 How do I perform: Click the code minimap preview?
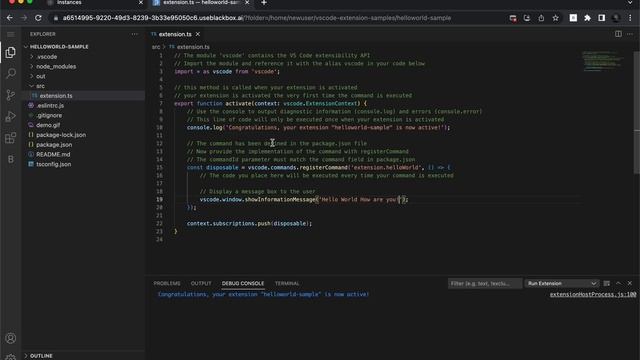pos(602,61)
